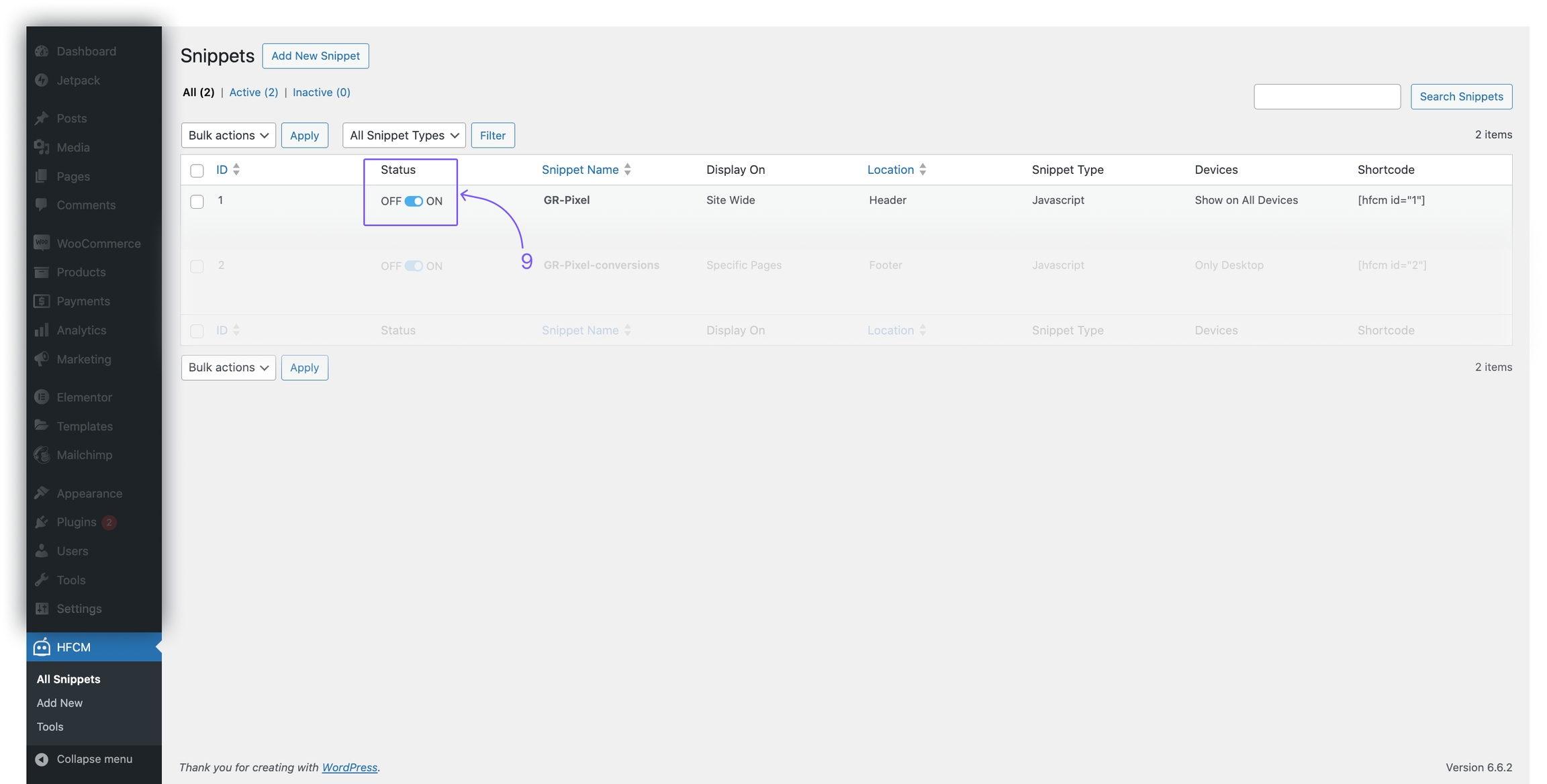Open the WordPress footer link
The width and height of the screenshot is (1547, 784).
[350, 767]
